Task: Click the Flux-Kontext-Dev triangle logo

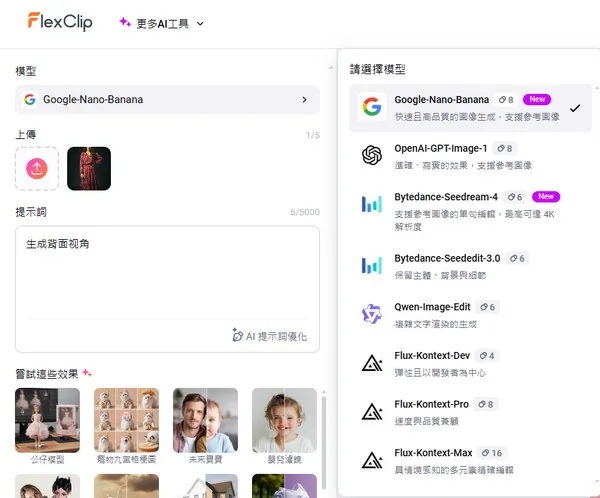Action: [x=372, y=363]
